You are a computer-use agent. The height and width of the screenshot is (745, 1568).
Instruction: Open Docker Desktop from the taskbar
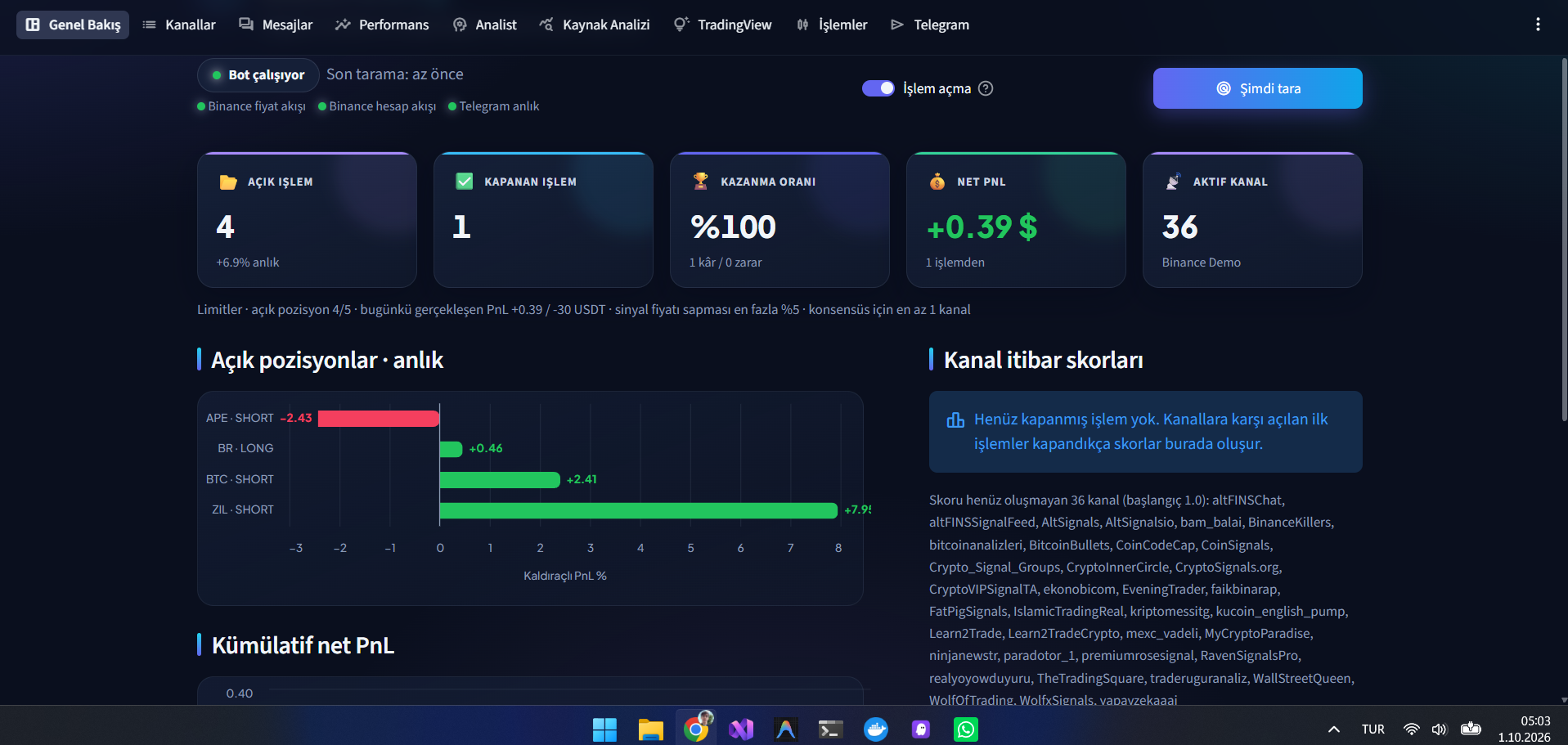point(876,729)
